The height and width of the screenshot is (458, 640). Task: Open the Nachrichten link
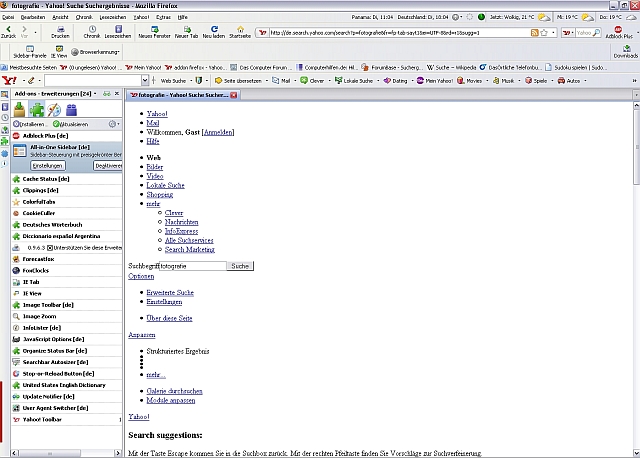[181, 222]
